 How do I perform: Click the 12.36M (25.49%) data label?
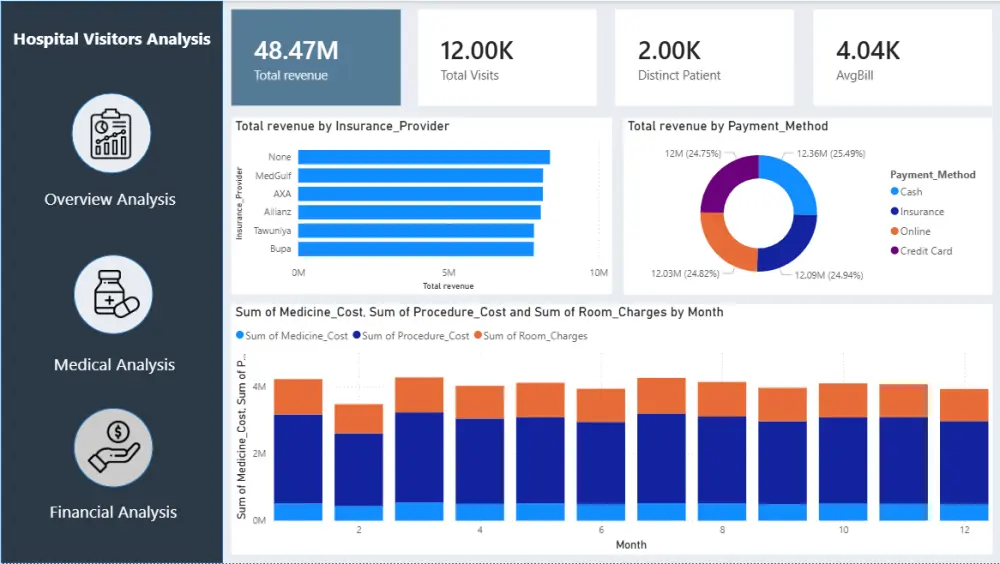click(831, 154)
